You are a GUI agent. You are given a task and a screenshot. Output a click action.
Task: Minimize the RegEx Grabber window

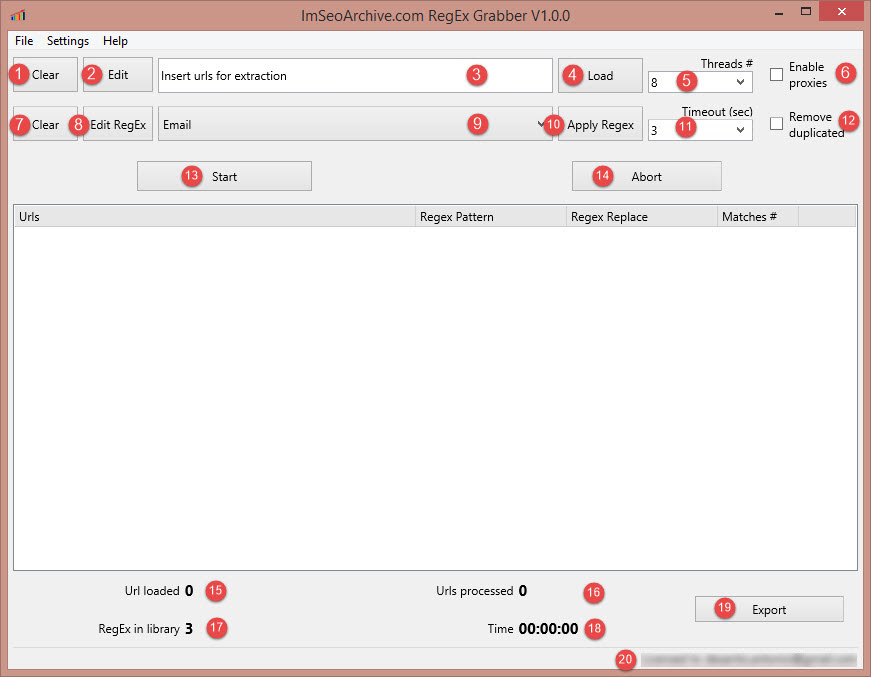pyautogui.click(x=779, y=12)
